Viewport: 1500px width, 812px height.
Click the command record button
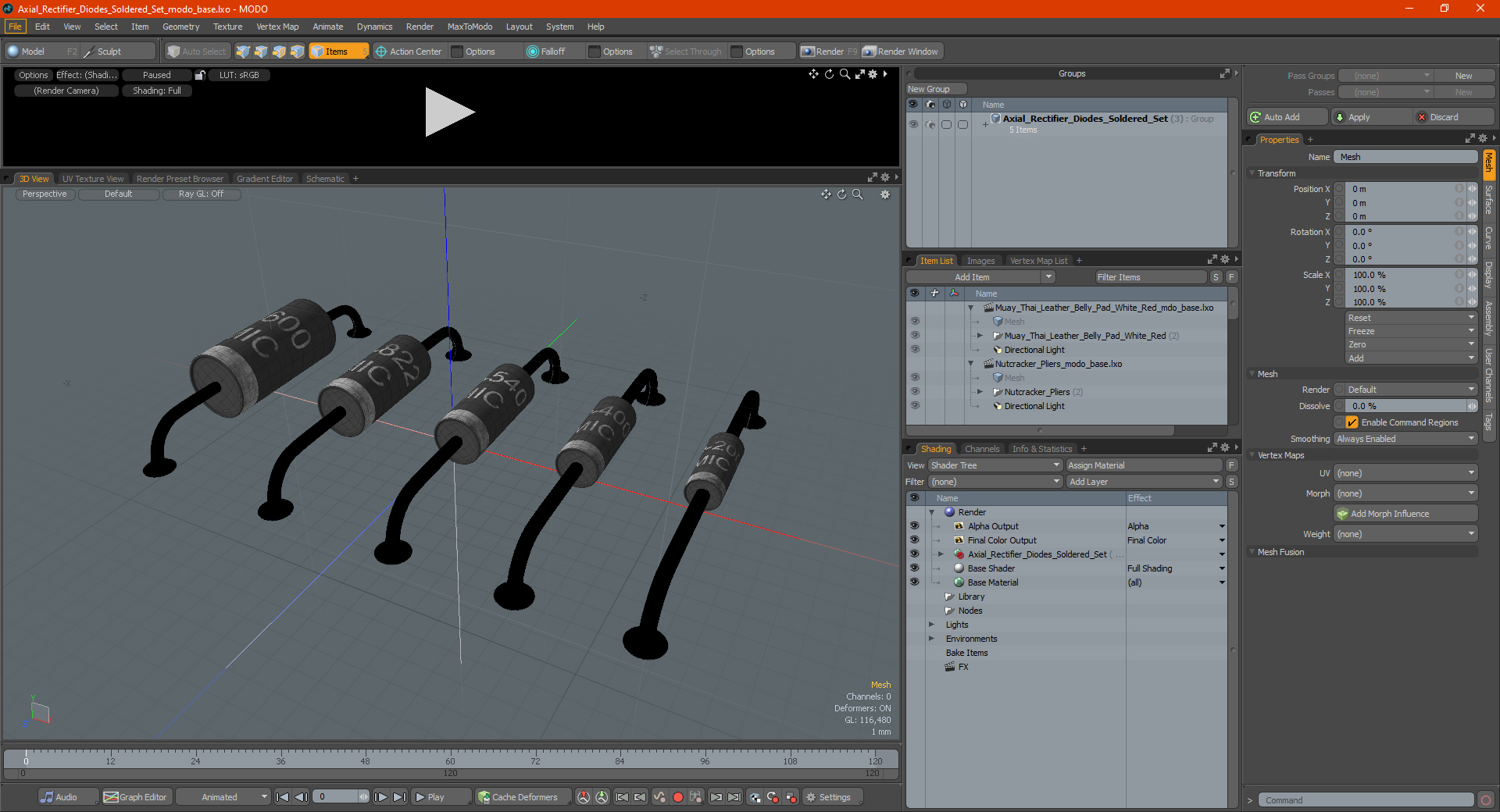(1486, 800)
